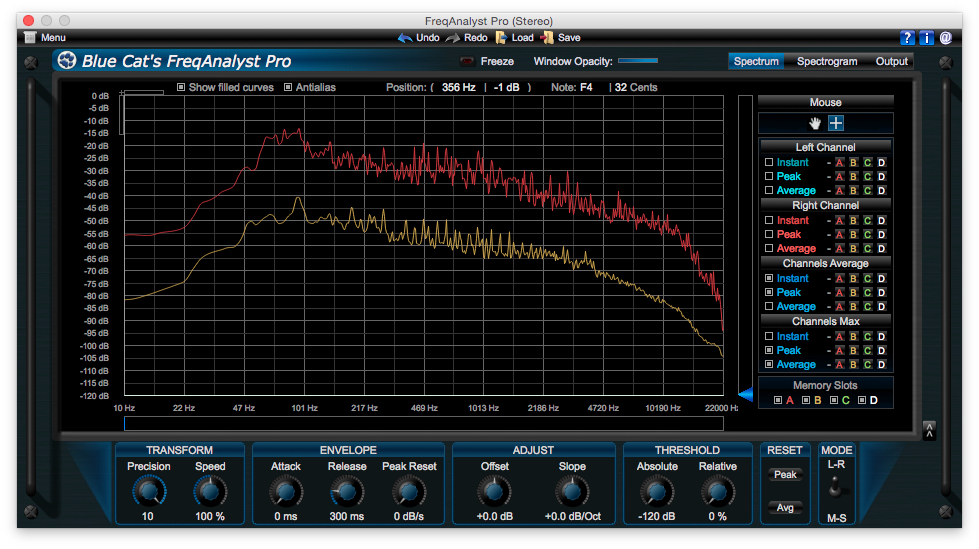Open help with the question mark icon

click(907, 37)
